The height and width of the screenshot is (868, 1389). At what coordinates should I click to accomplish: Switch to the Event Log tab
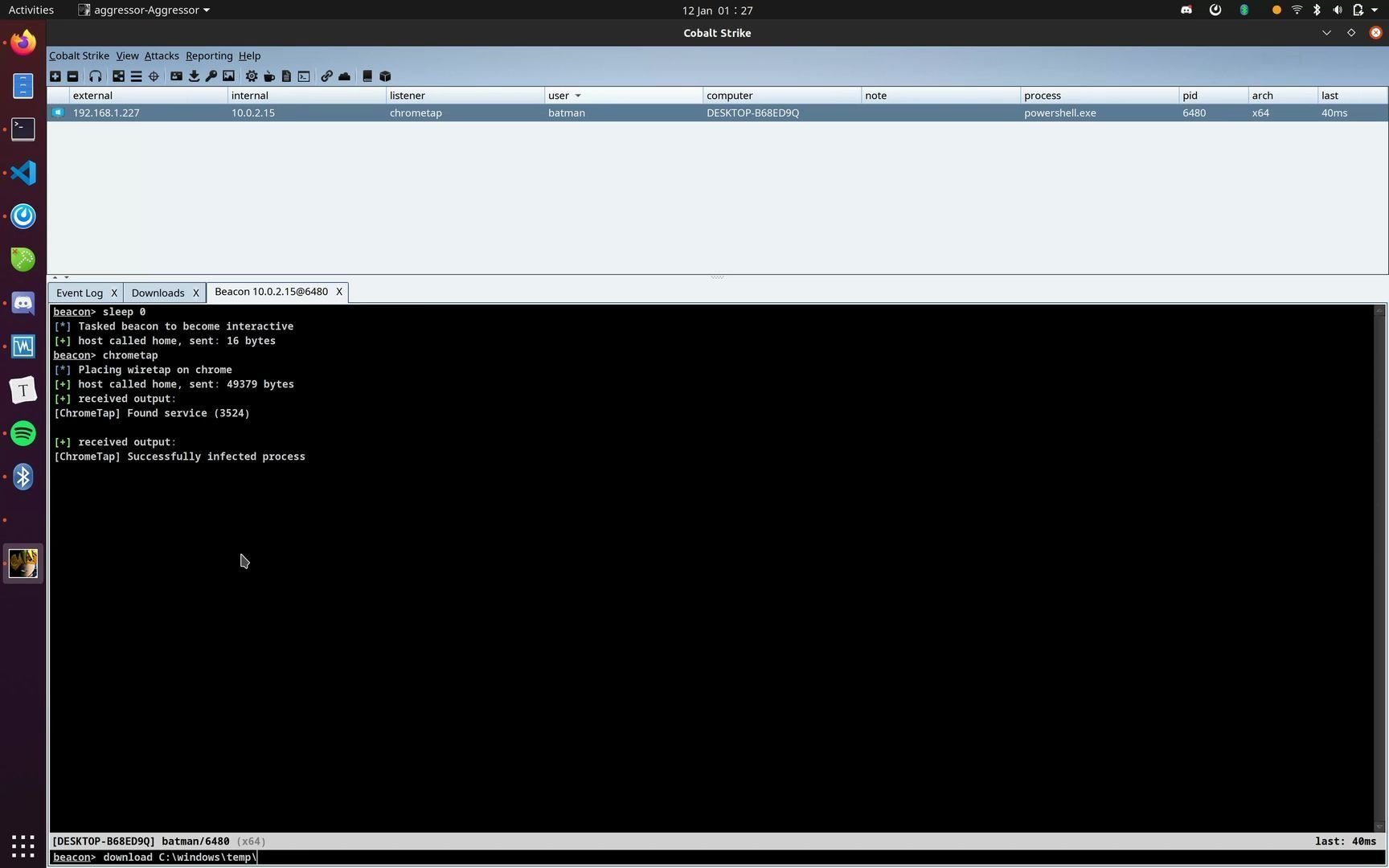(80, 293)
